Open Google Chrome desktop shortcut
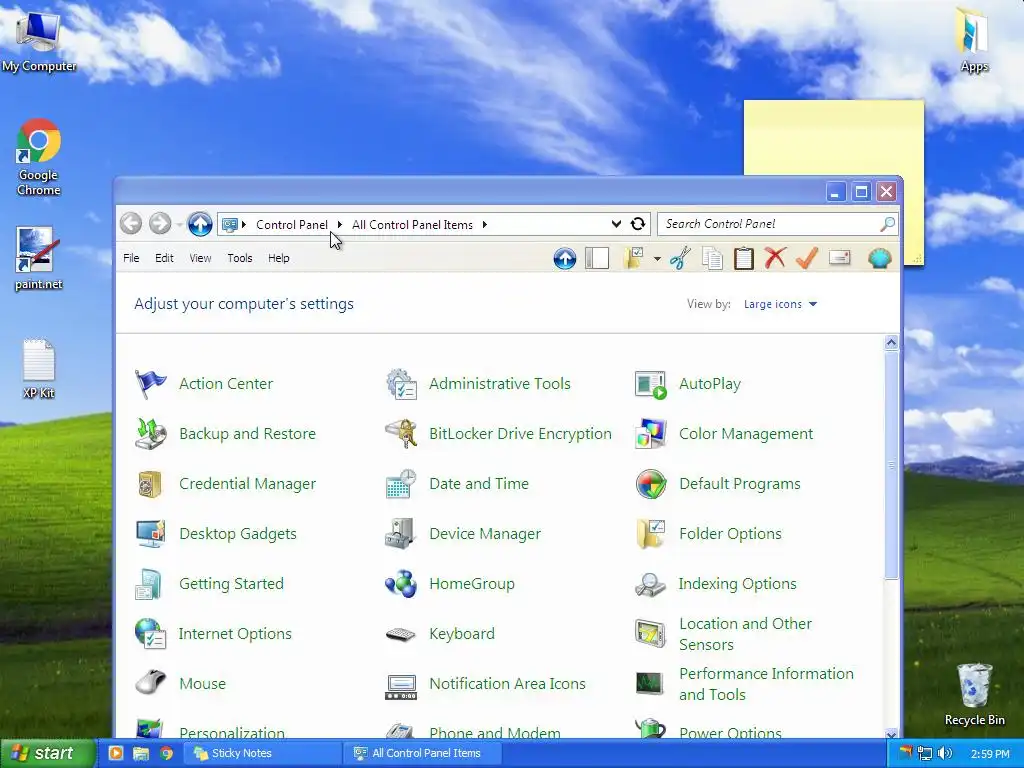Image resolution: width=1024 pixels, height=768 pixels. point(39,157)
